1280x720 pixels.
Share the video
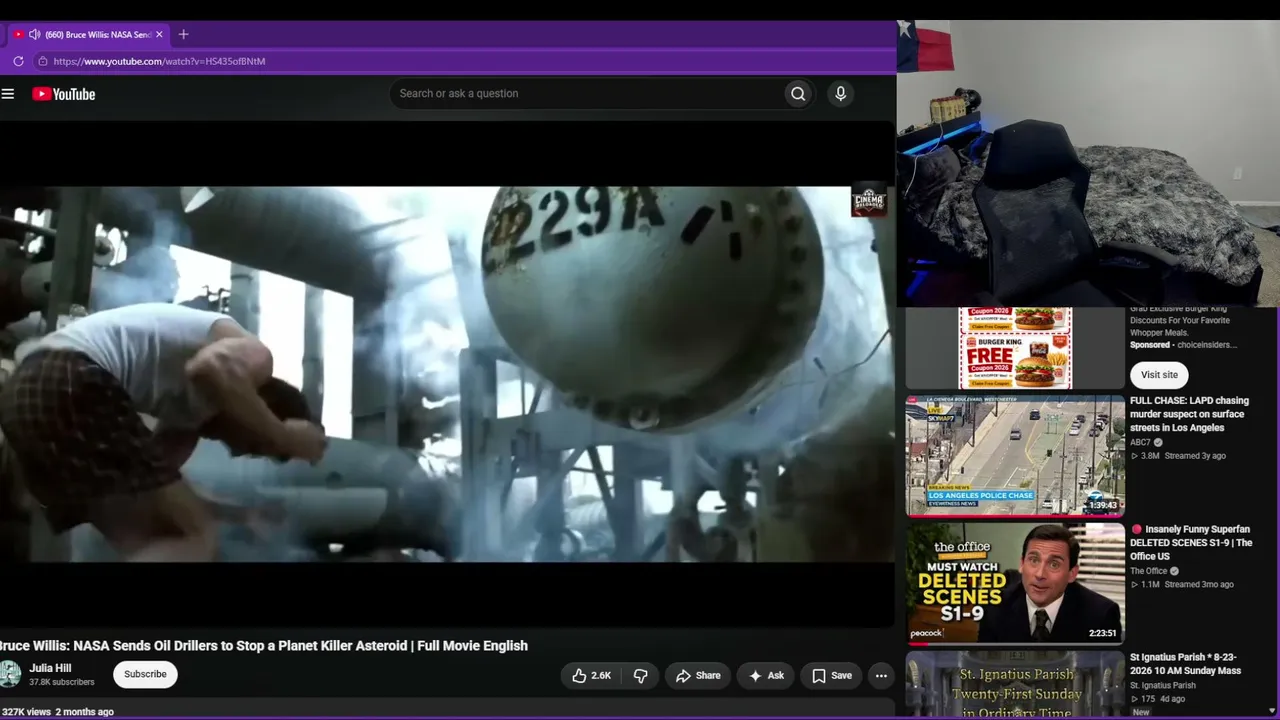(x=697, y=676)
